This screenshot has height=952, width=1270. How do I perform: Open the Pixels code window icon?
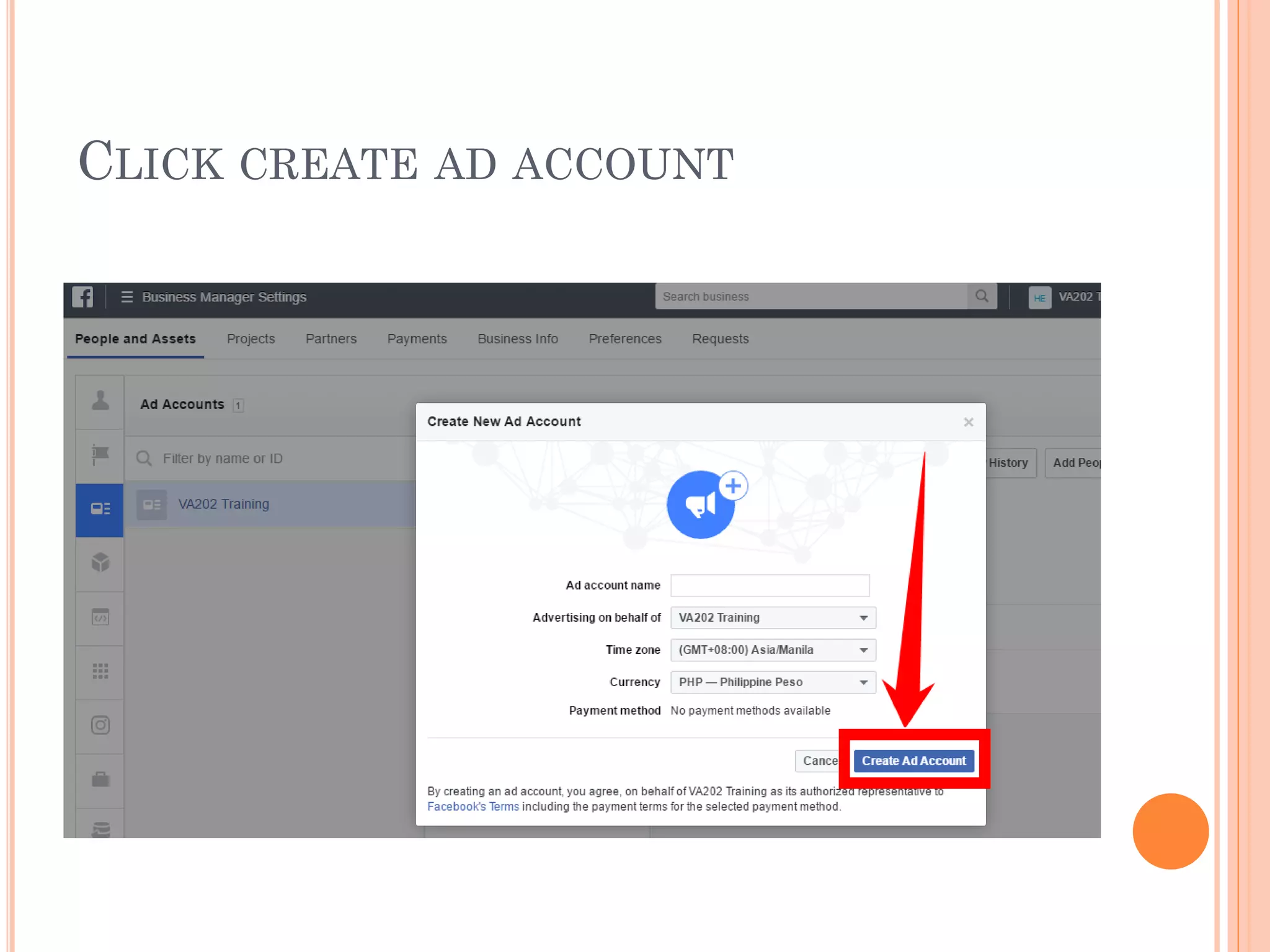[100, 617]
